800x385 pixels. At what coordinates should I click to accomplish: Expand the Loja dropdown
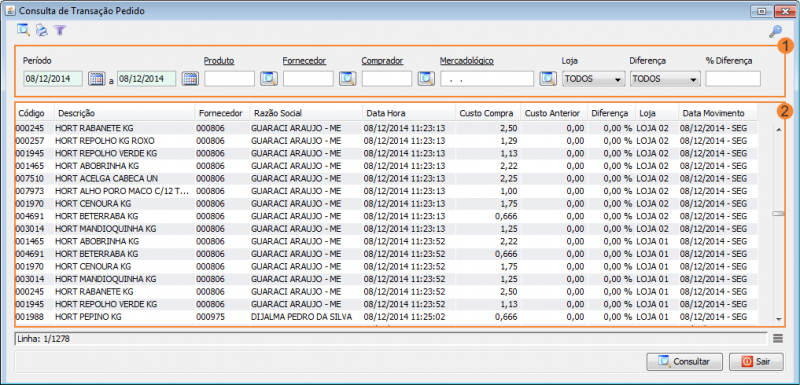593,79
